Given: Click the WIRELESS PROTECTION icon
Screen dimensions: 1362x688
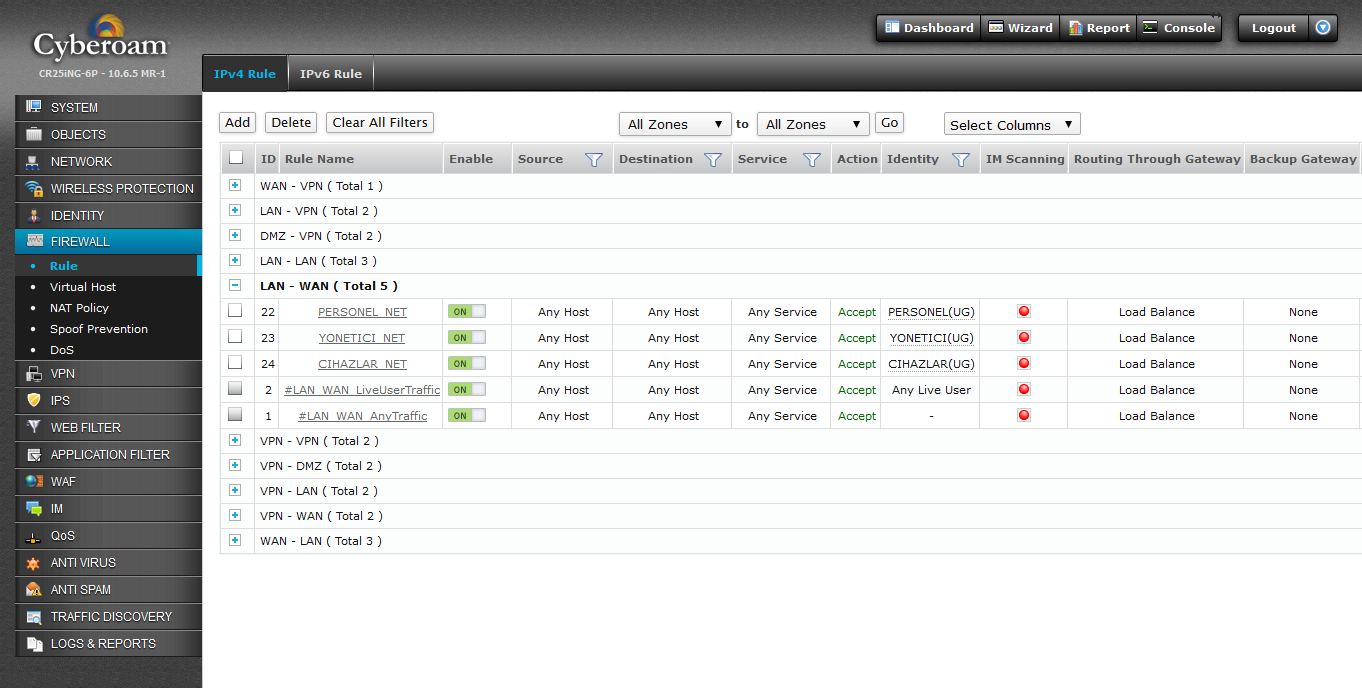Looking at the screenshot, I should point(34,188).
